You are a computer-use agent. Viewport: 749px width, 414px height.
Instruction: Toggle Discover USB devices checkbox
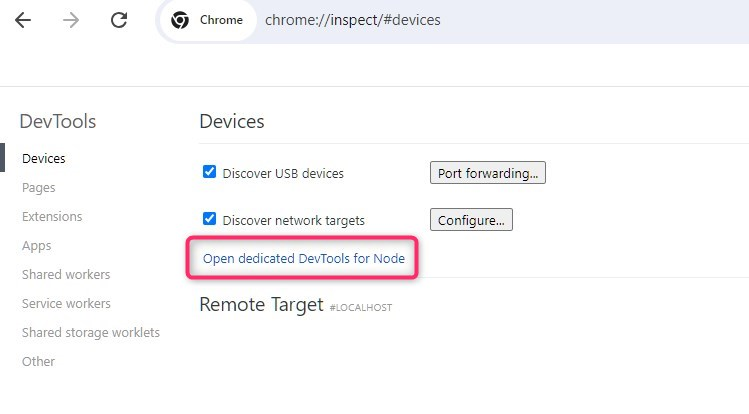tap(210, 172)
